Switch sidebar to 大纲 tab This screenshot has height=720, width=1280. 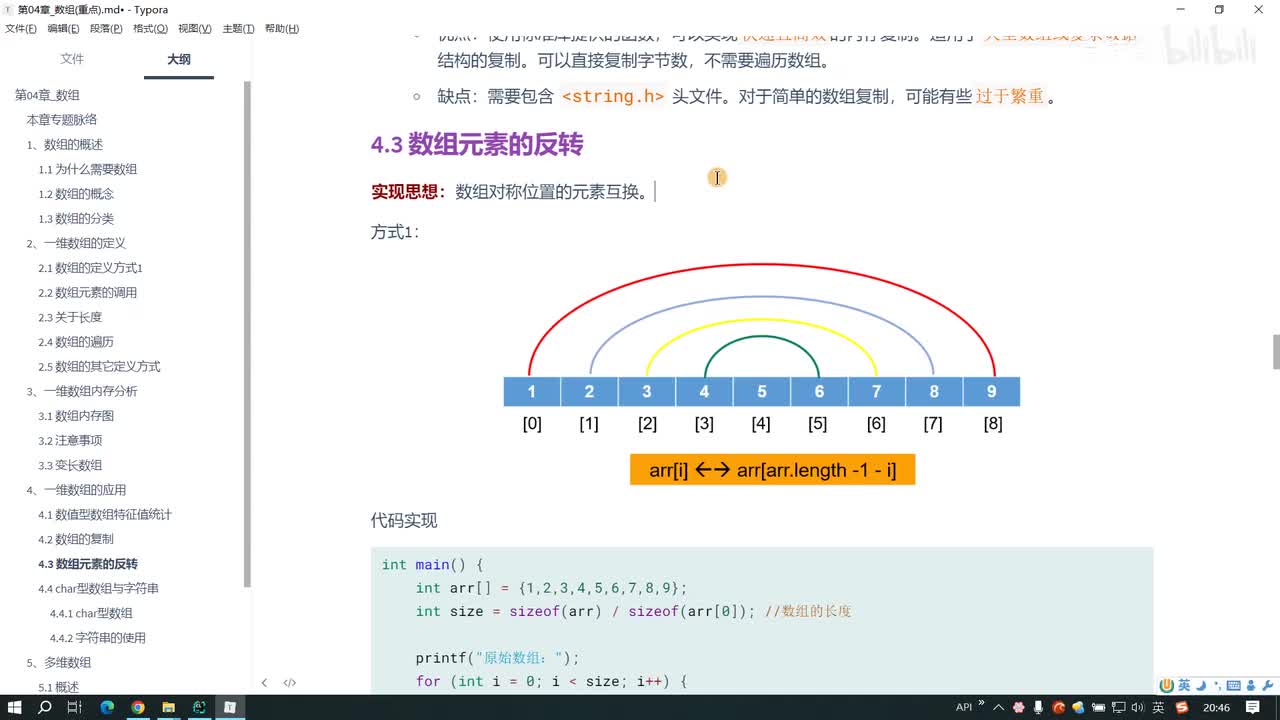tap(179, 59)
